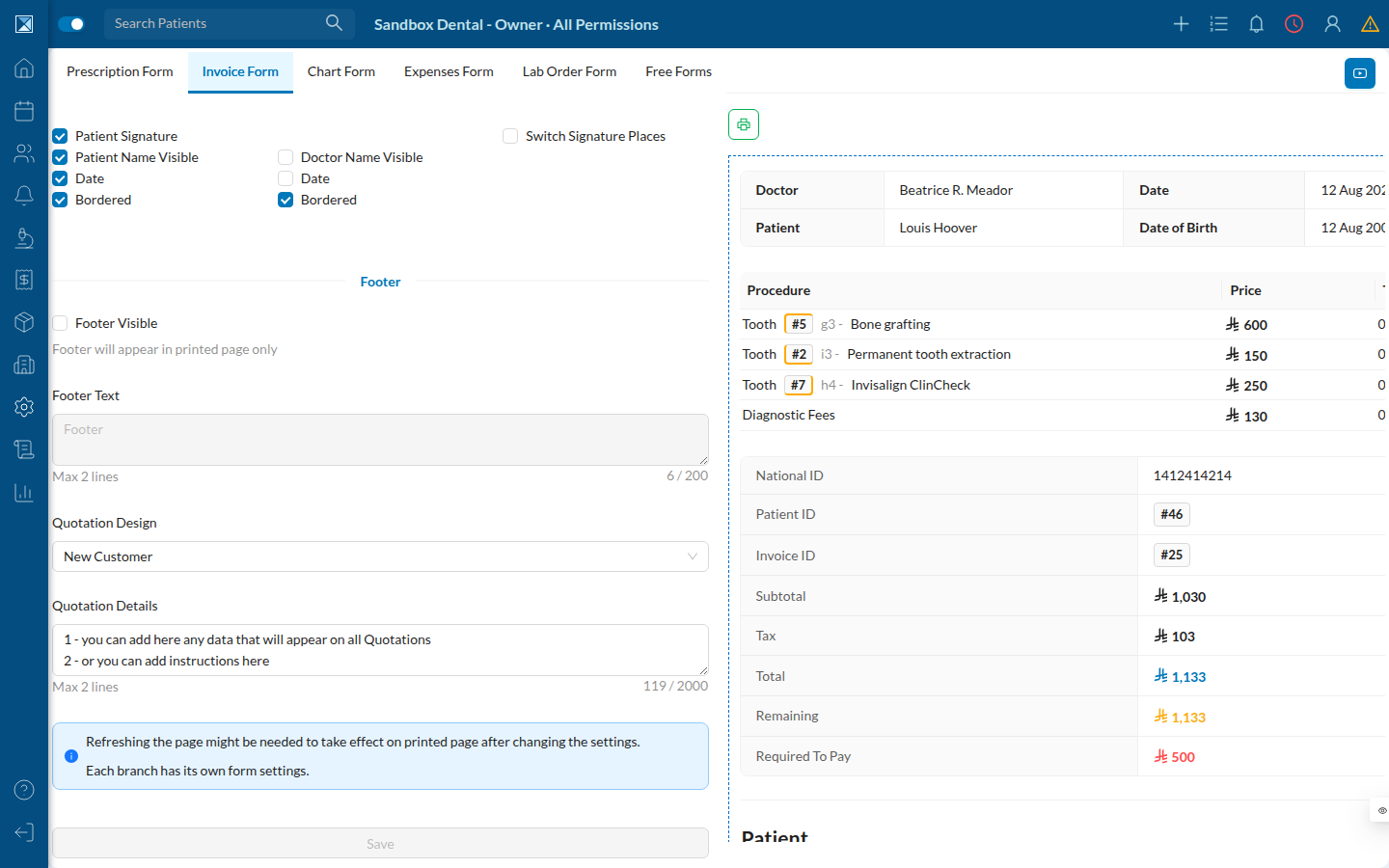Expand the Quotation Design dropdown

(380, 556)
